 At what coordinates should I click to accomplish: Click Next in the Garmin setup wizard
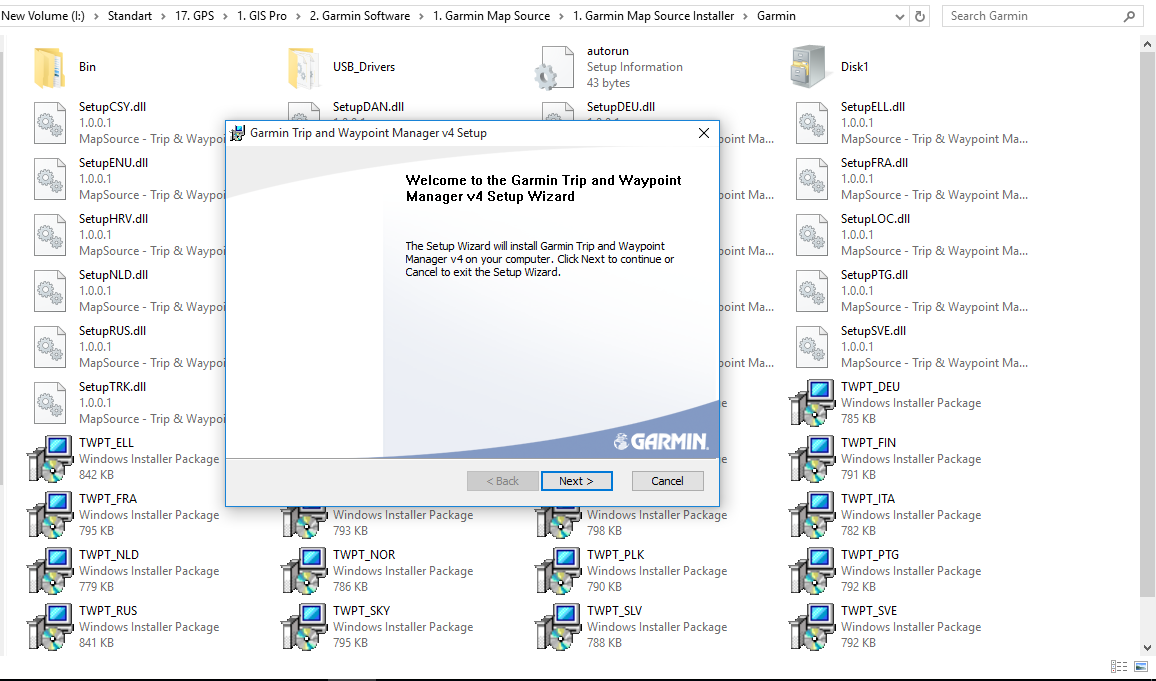click(x=577, y=481)
